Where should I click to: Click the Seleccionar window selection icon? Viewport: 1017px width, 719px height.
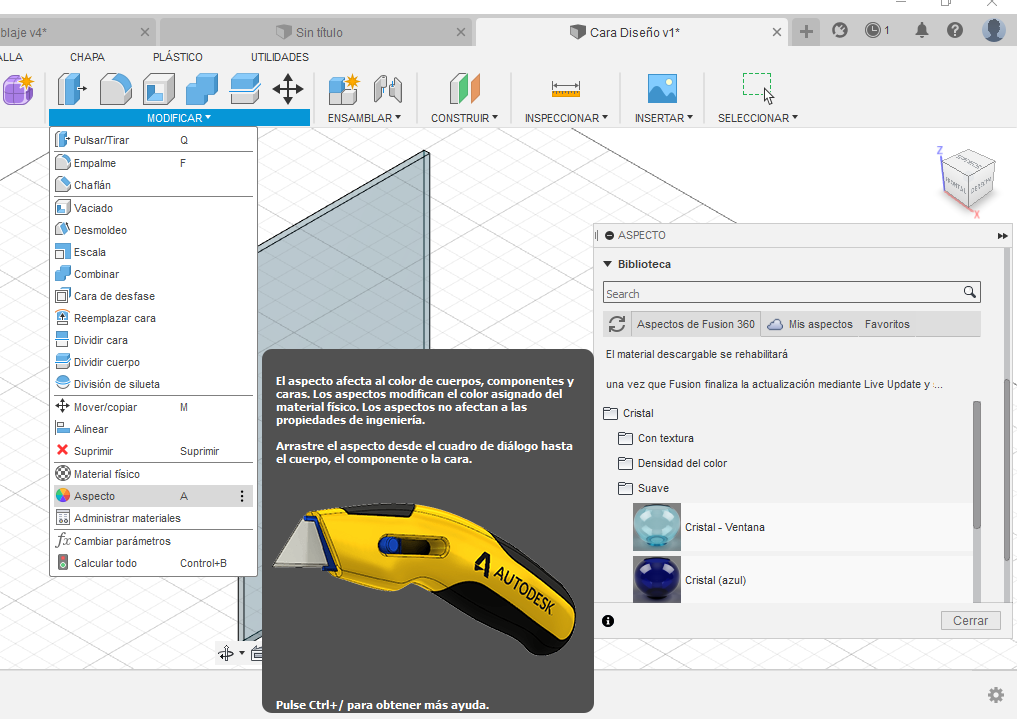point(758,88)
